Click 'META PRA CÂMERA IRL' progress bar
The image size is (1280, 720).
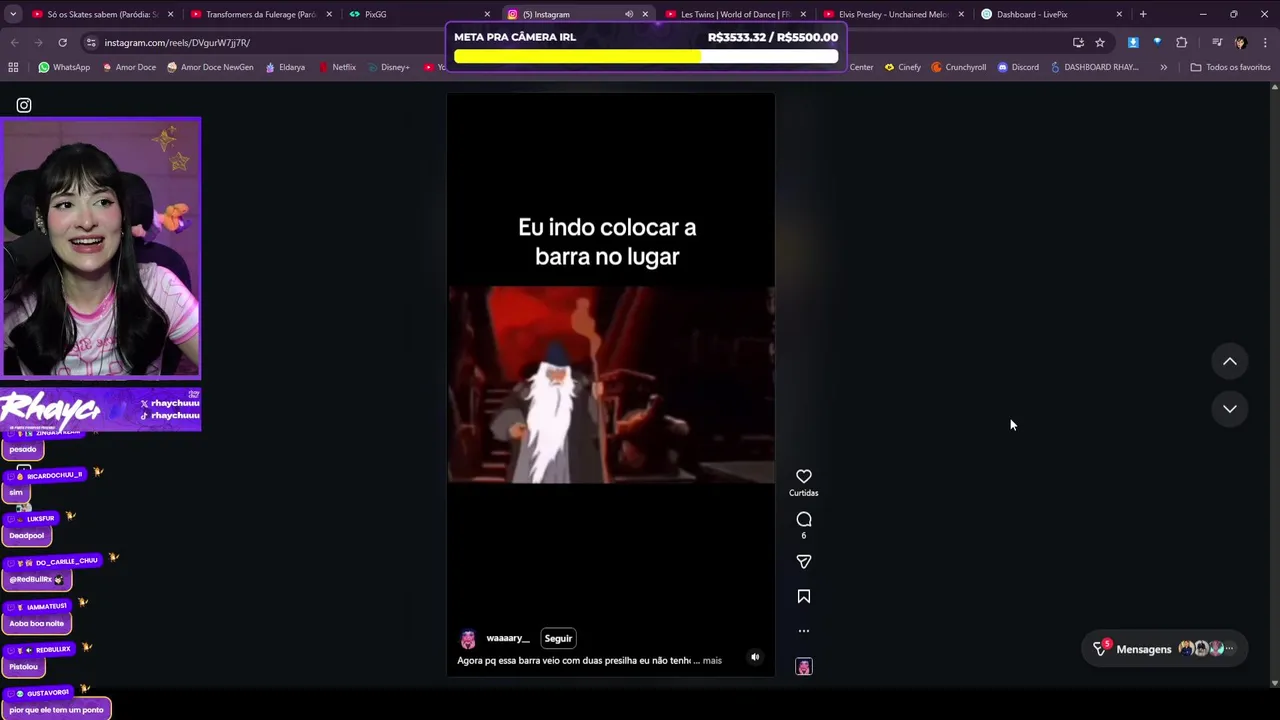click(646, 57)
